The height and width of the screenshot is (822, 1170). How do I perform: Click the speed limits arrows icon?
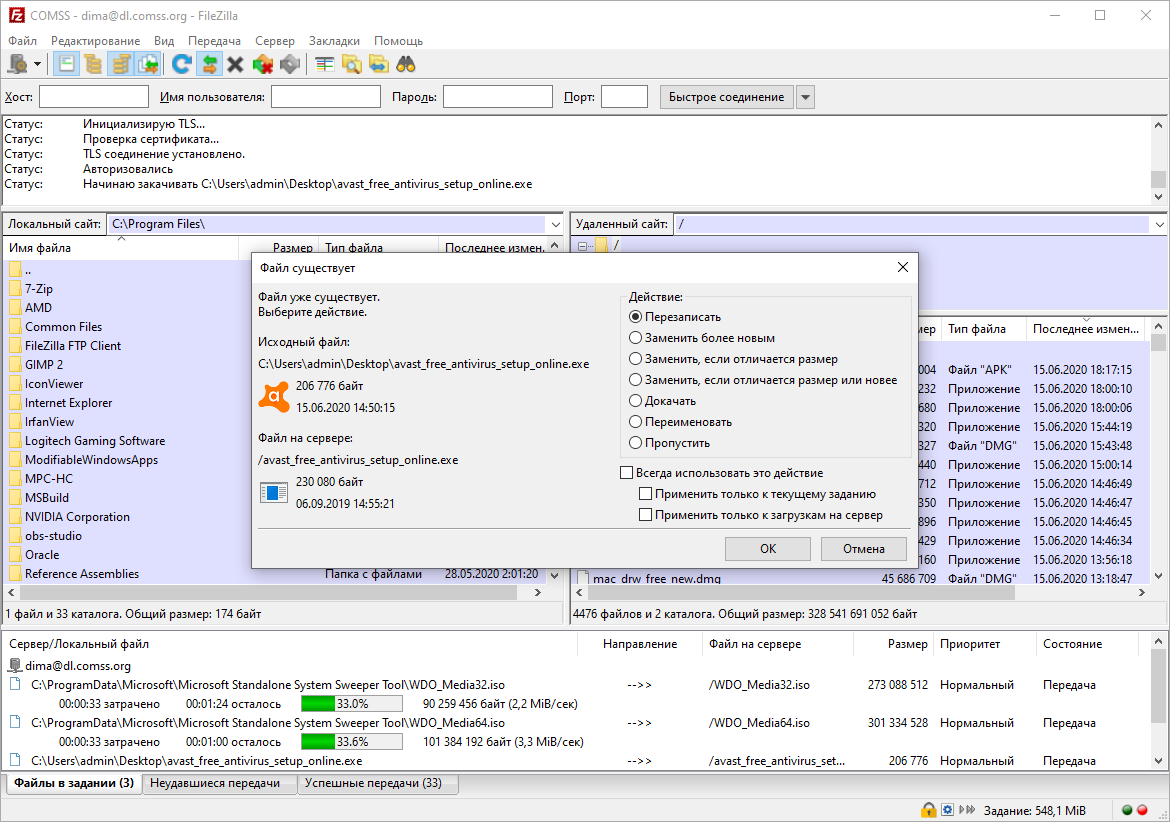point(967,809)
